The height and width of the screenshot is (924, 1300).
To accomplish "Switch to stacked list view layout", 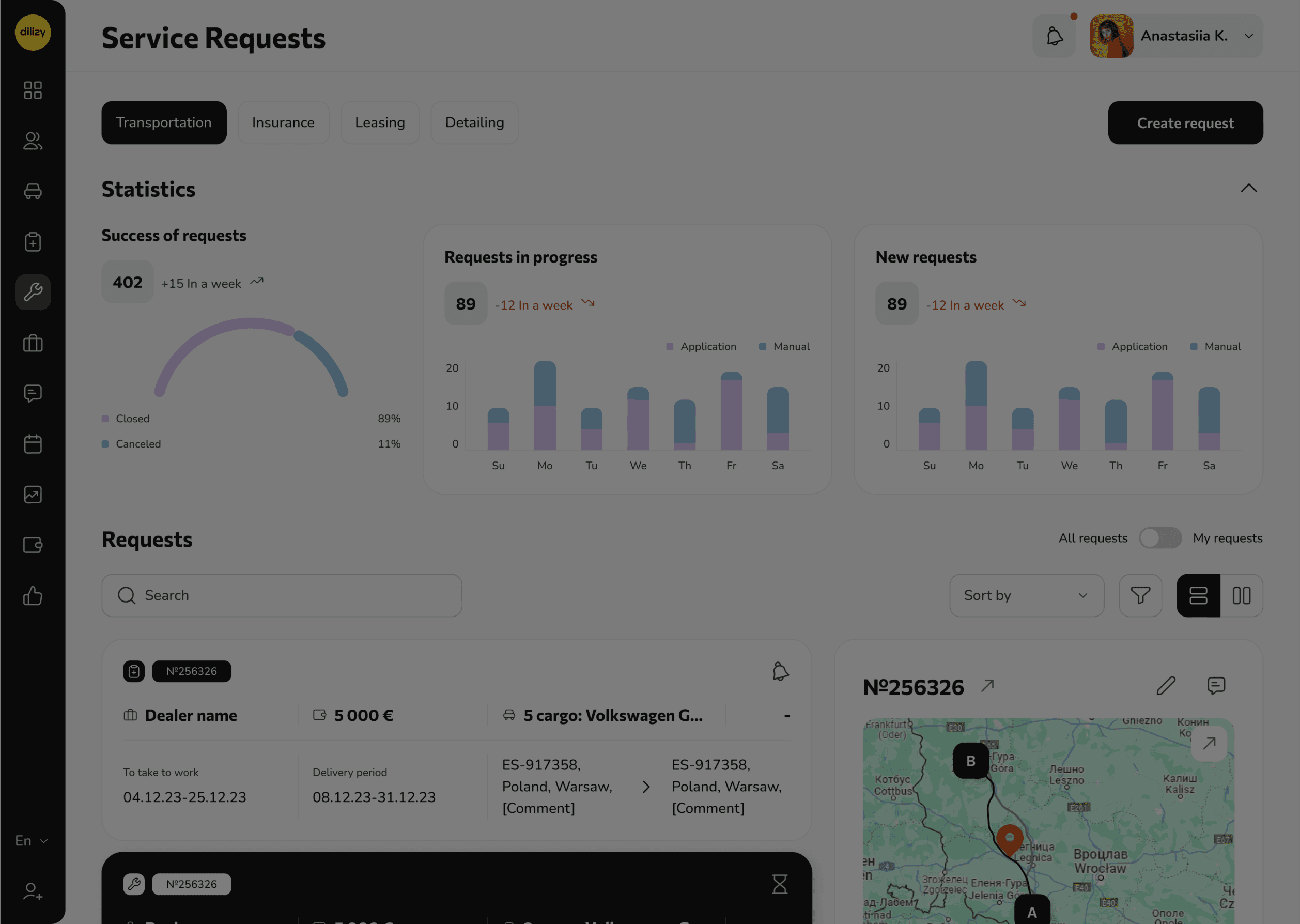I will pos(1198,595).
